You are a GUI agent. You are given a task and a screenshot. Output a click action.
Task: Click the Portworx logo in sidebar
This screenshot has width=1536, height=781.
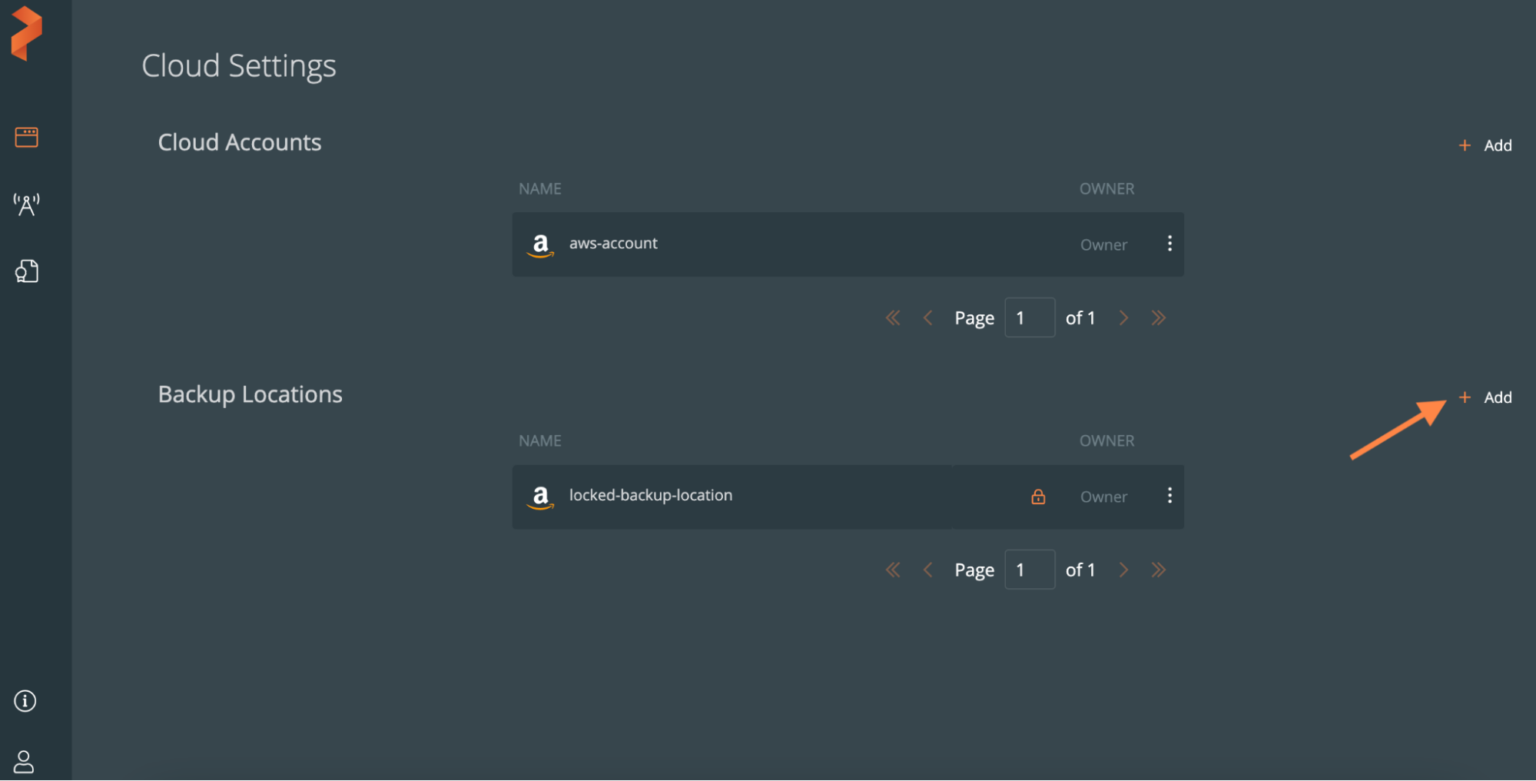pyautogui.click(x=26, y=34)
